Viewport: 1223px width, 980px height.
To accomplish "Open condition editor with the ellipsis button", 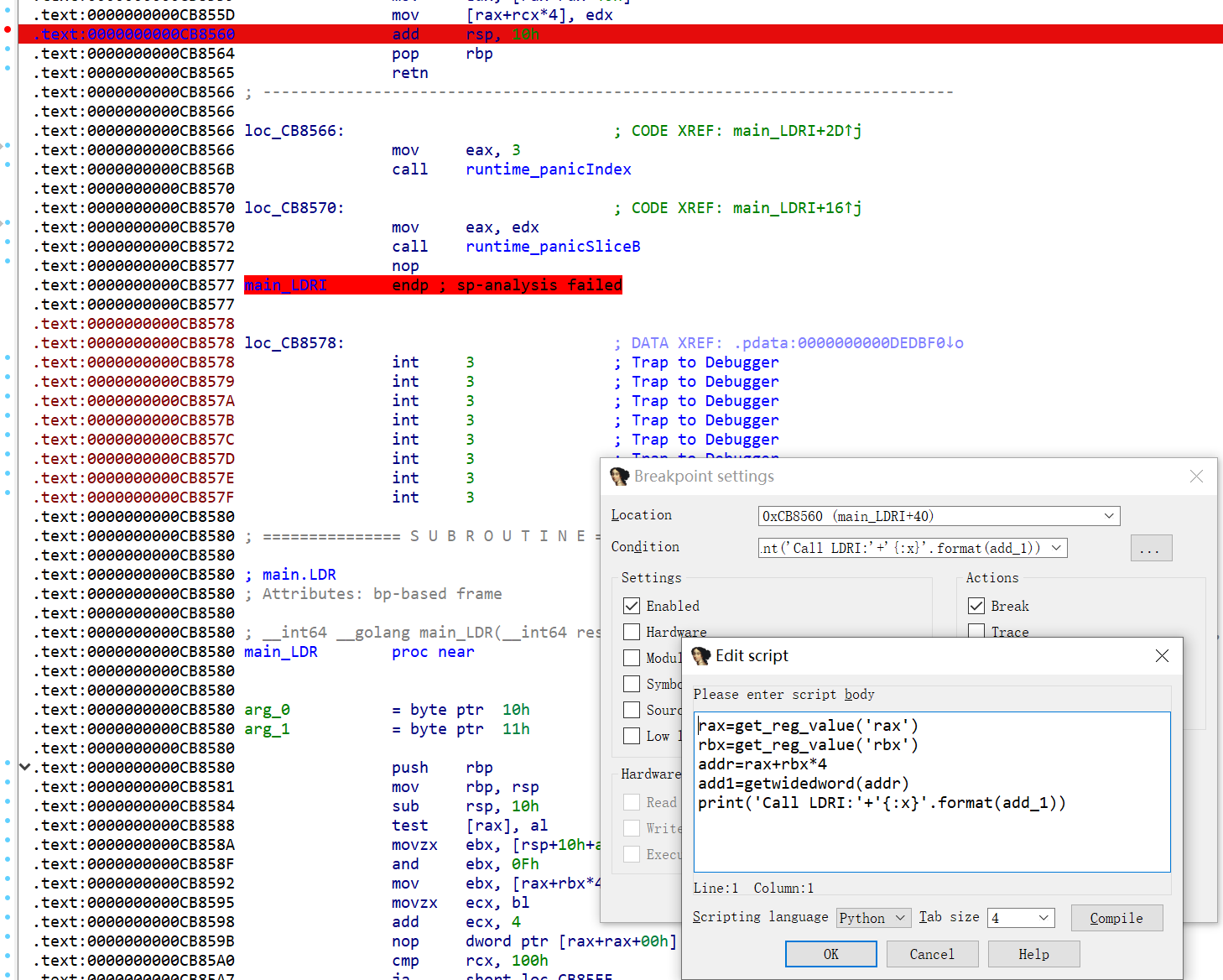I will click(x=1150, y=549).
